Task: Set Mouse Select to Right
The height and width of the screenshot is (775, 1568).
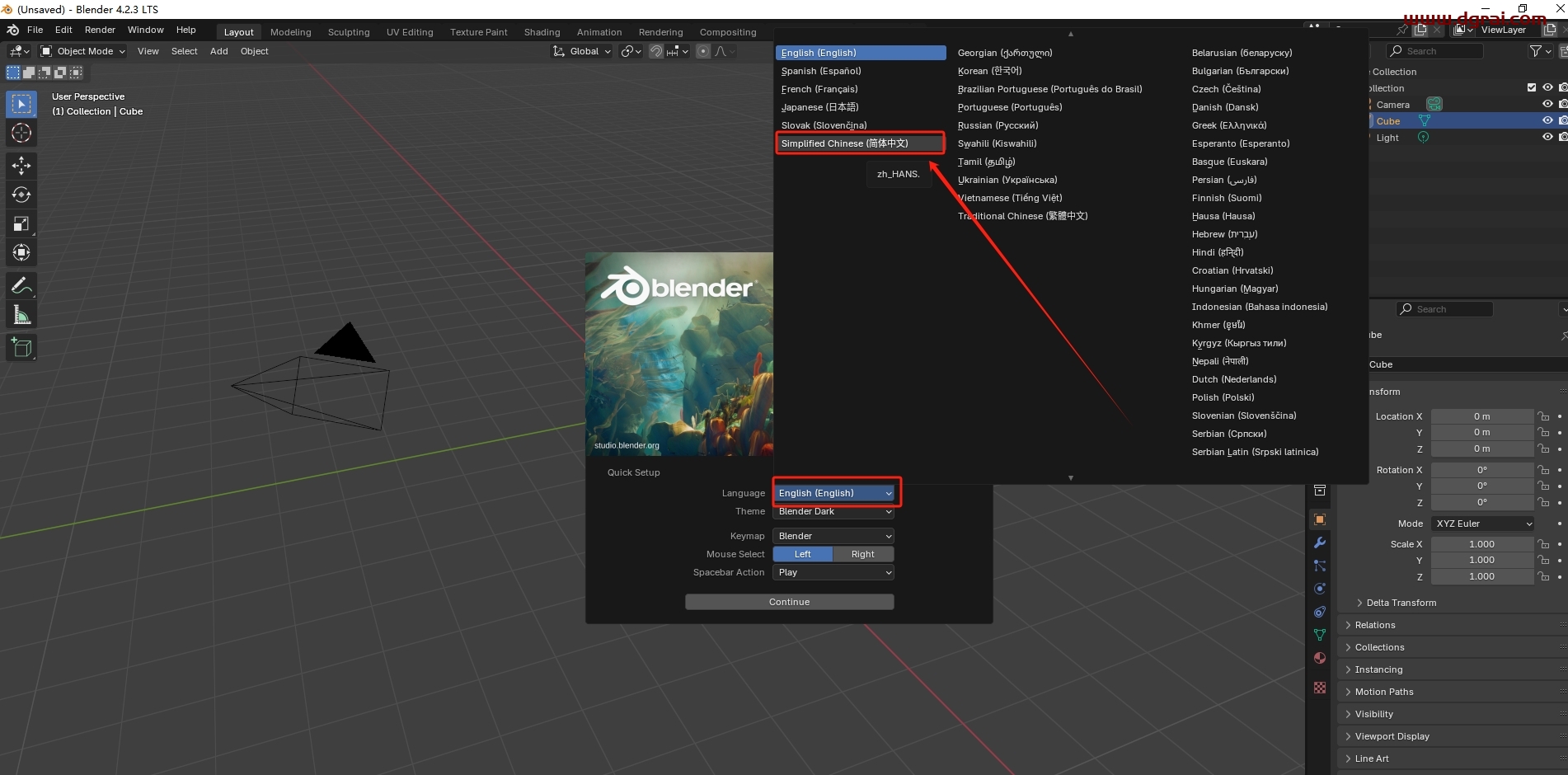Action: click(x=863, y=554)
